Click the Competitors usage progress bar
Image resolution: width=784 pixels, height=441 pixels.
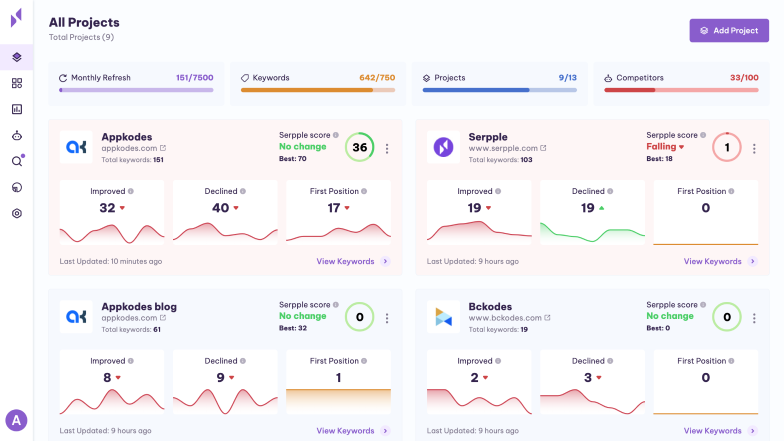point(682,90)
